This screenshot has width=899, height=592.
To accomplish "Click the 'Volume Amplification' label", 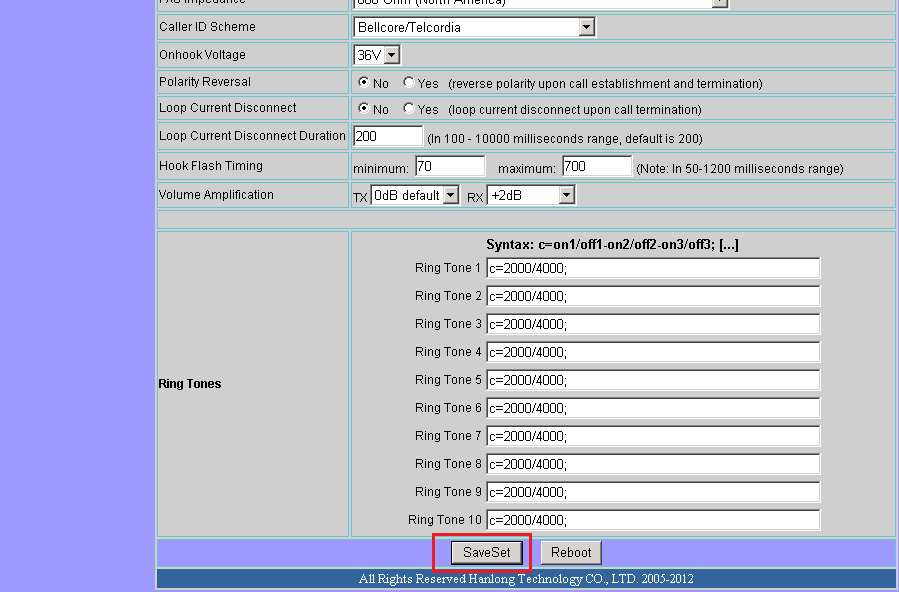I will tap(216, 195).
